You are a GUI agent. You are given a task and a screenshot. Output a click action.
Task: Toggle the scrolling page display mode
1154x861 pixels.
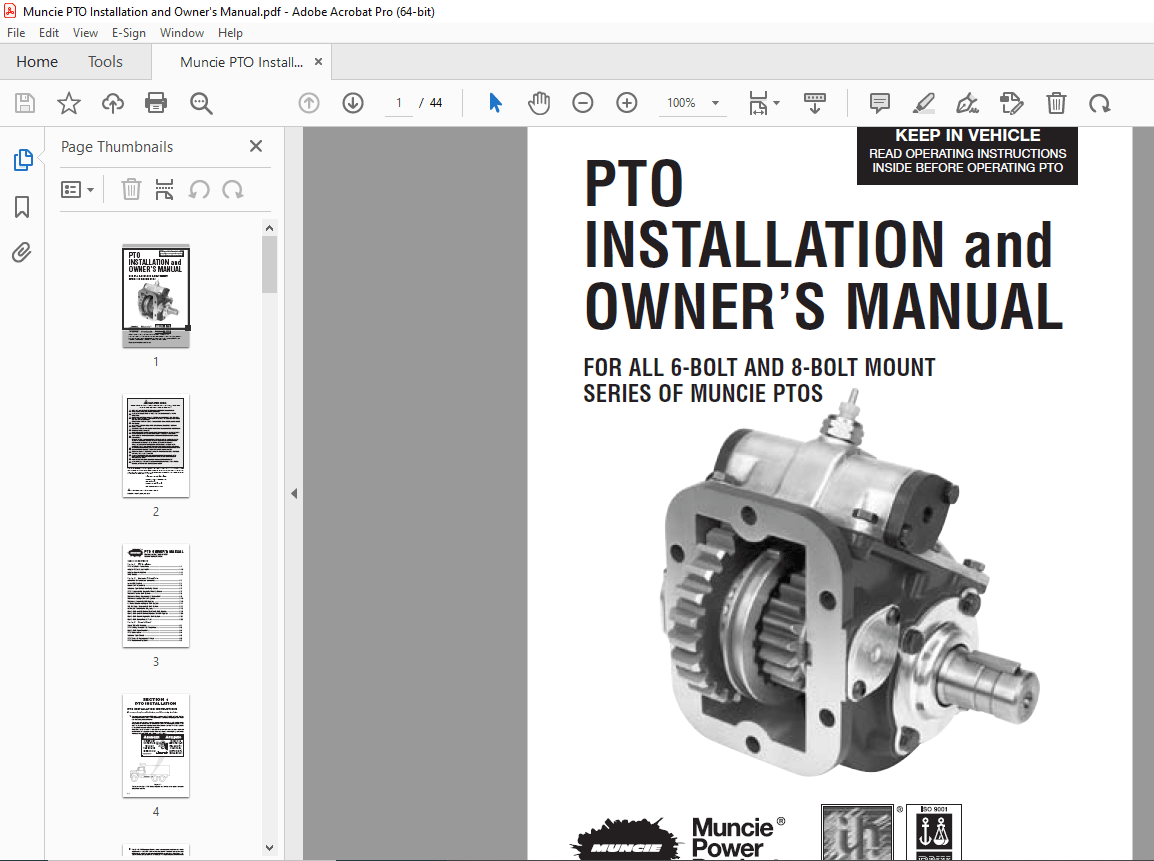815,103
